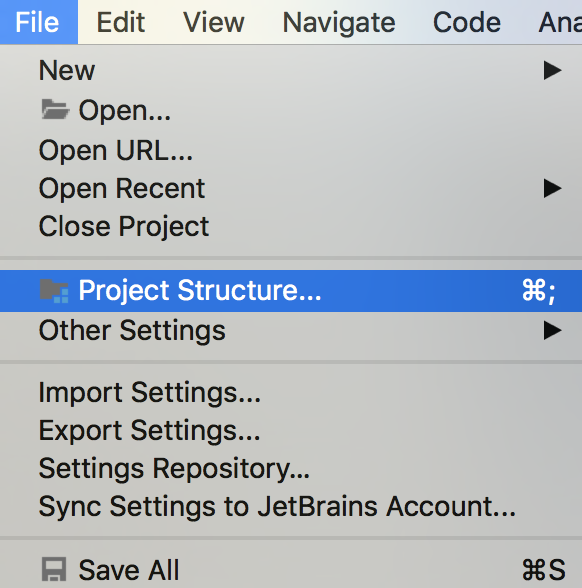582x588 pixels.
Task: Click the folder icon beside Open...
Action: 55,110
